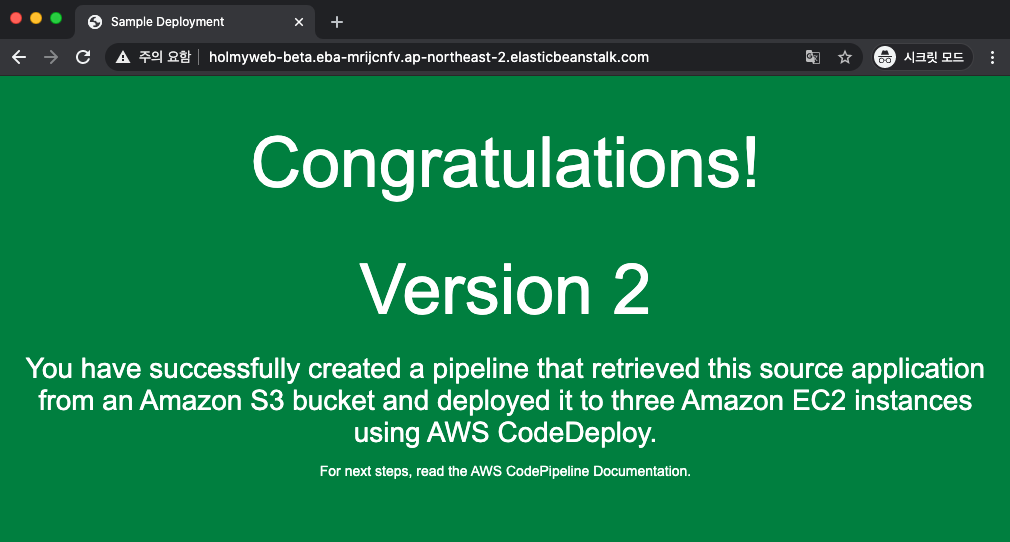The width and height of the screenshot is (1010, 542).
Task: Reload the current page
Action: pyautogui.click(x=83, y=57)
